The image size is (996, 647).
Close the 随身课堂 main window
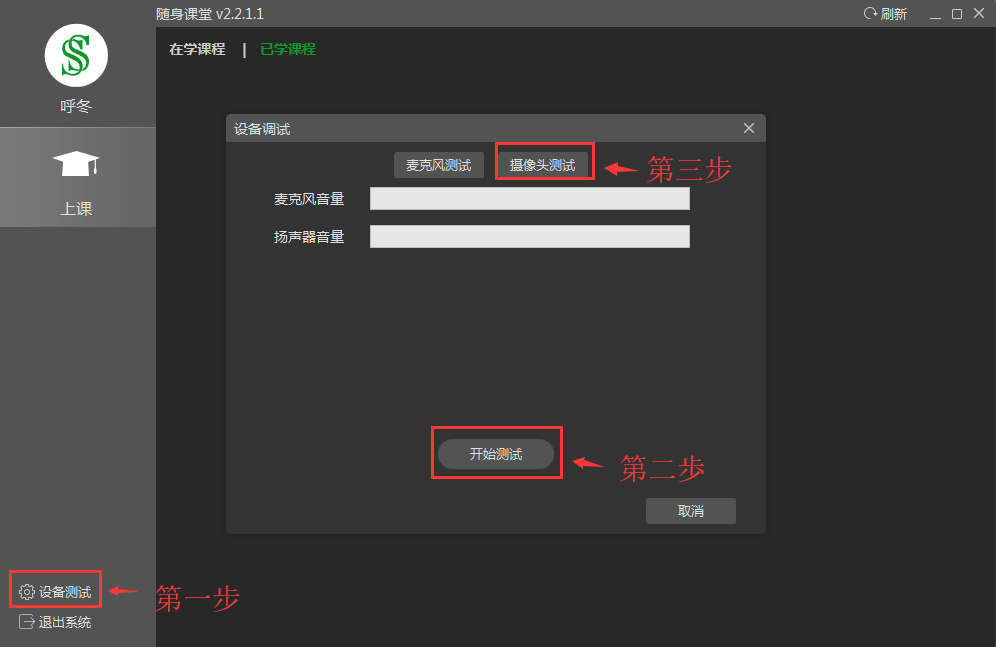click(x=979, y=14)
